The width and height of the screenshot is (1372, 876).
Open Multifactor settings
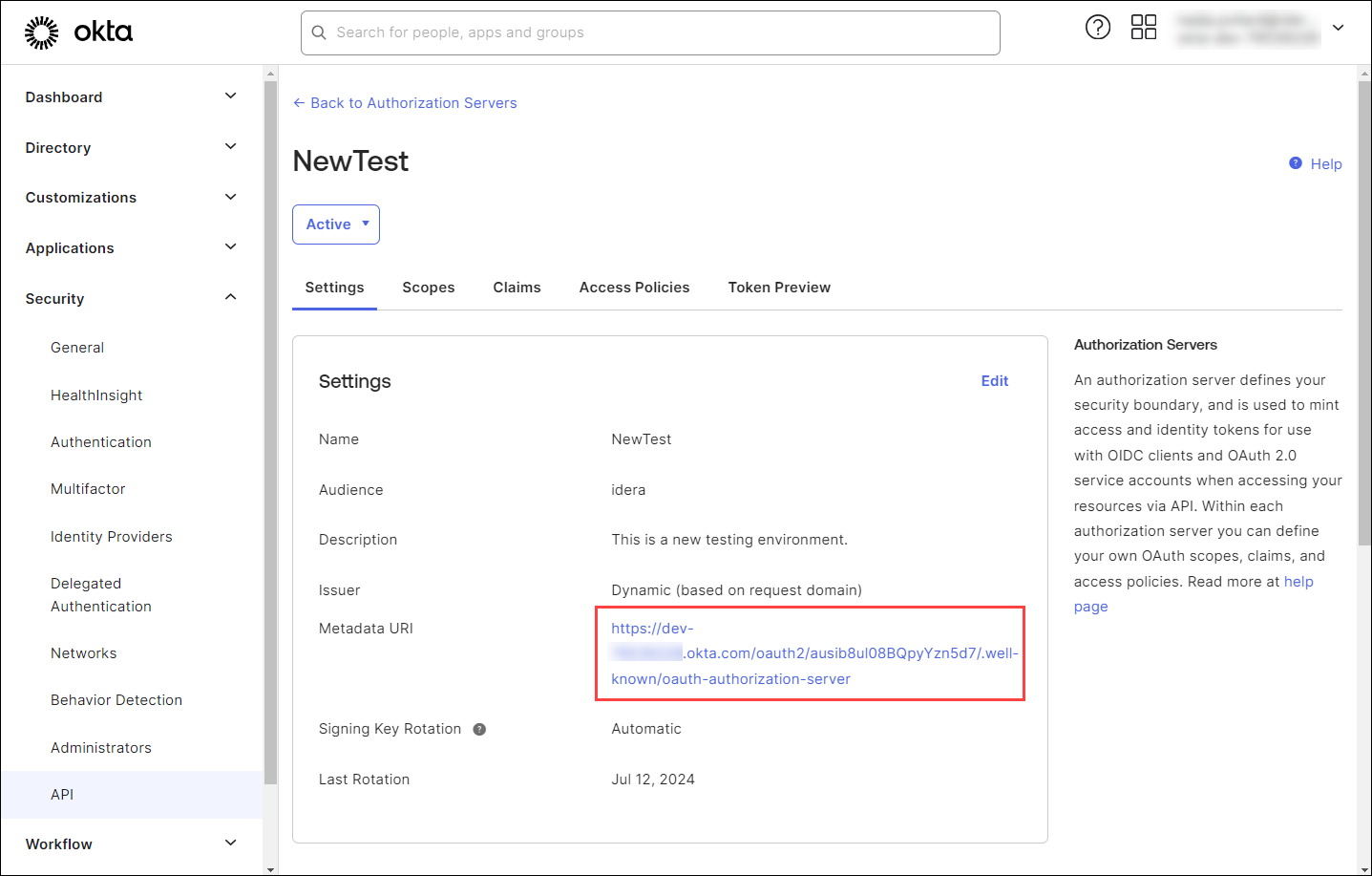tap(88, 489)
